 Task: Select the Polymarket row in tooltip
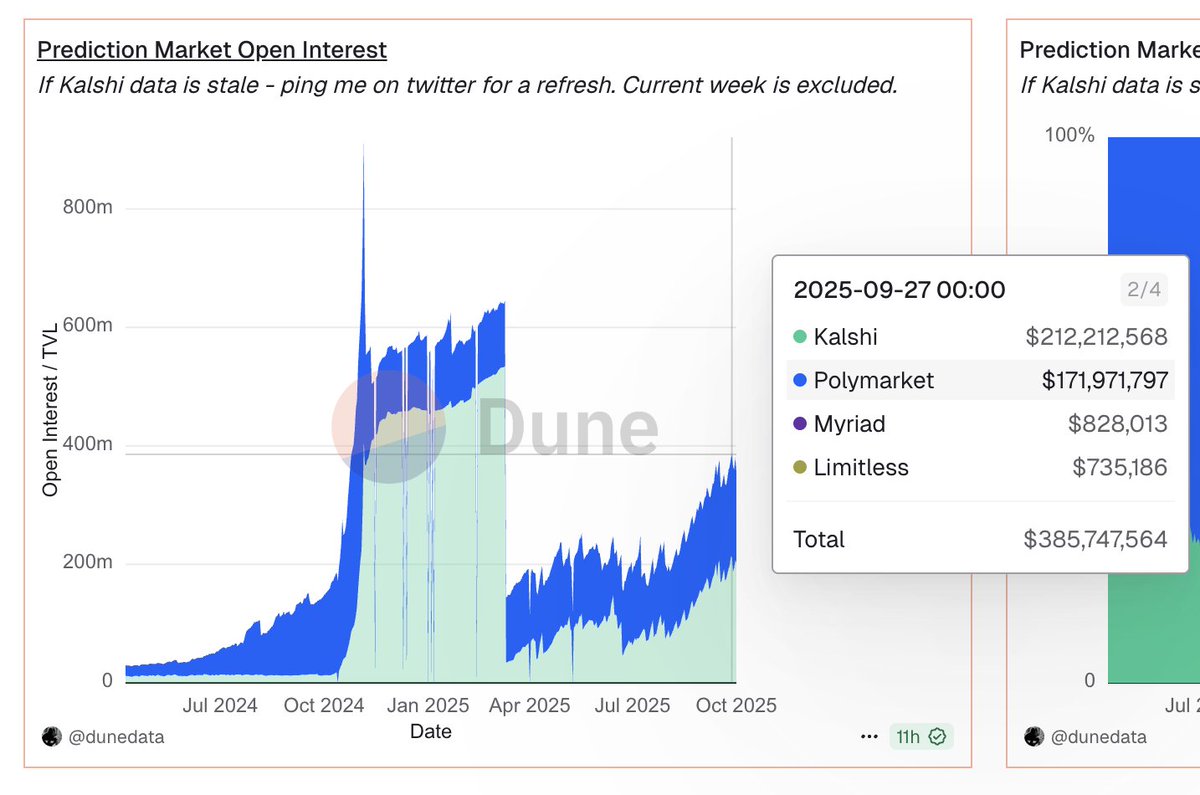click(x=980, y=380)
